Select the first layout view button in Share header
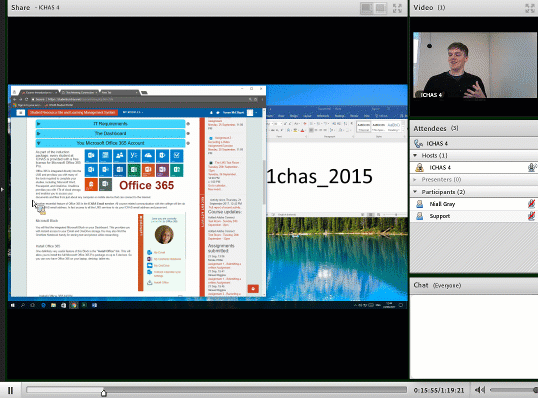 (367, 8)
